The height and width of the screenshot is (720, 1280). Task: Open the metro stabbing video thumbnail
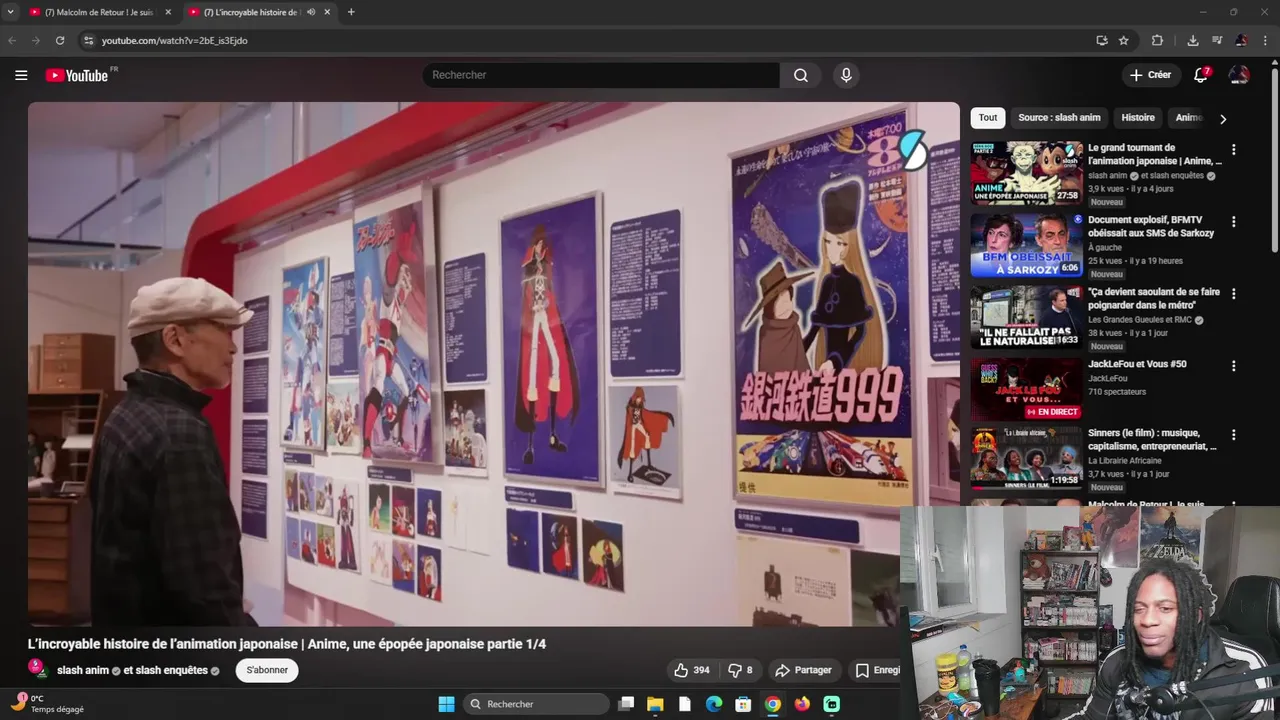(1026, 317)
